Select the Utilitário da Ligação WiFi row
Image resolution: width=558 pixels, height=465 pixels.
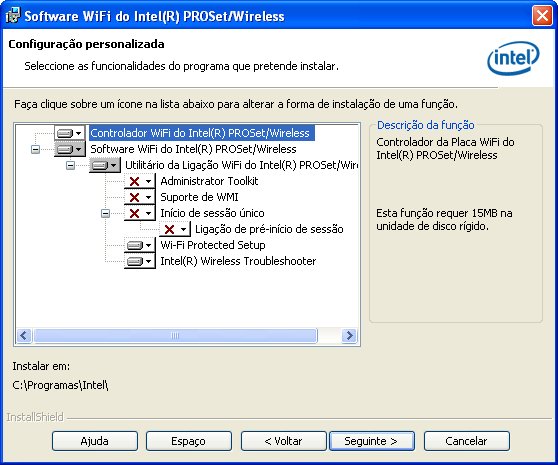coord(241,165)
